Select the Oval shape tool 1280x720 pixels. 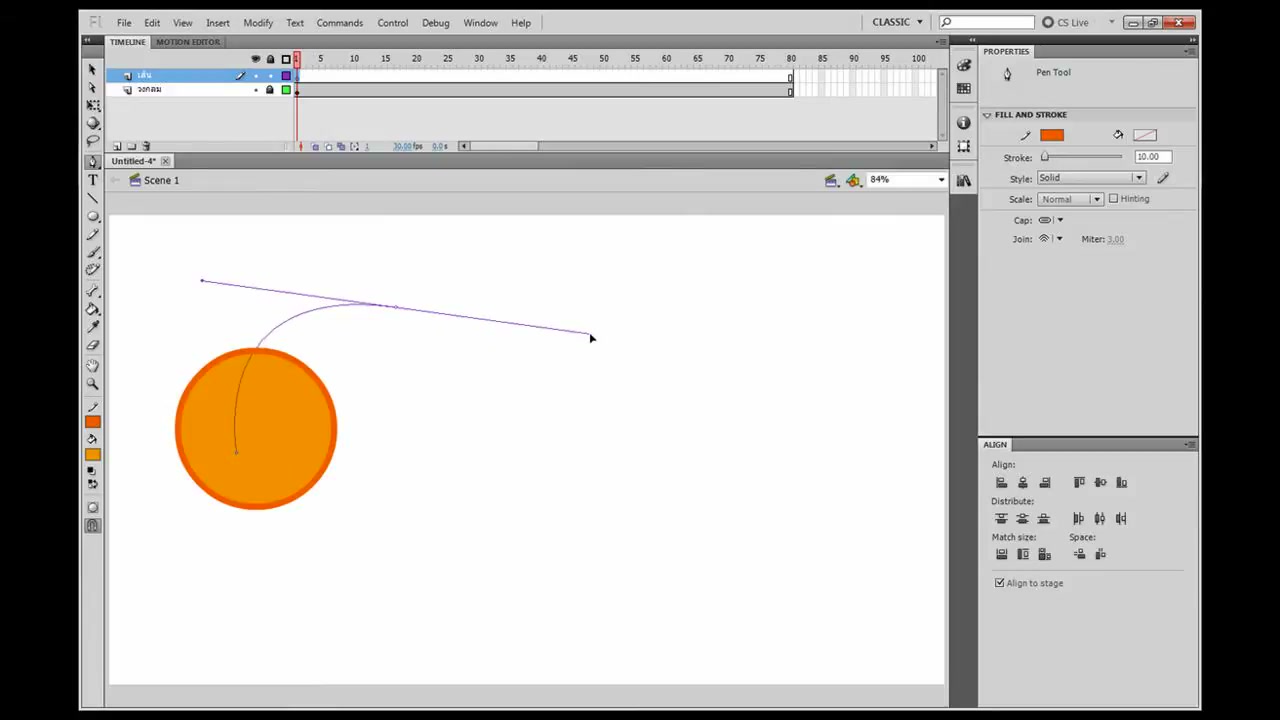pyautogui.click(x=92, y=216)
